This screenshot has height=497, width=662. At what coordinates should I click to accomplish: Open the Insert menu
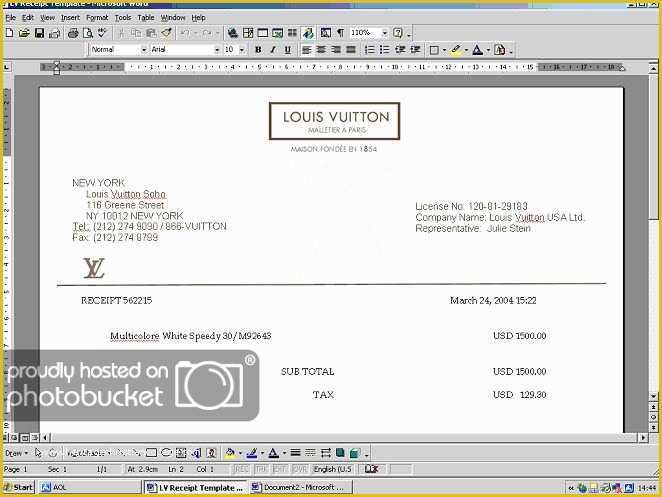point(70,18)
